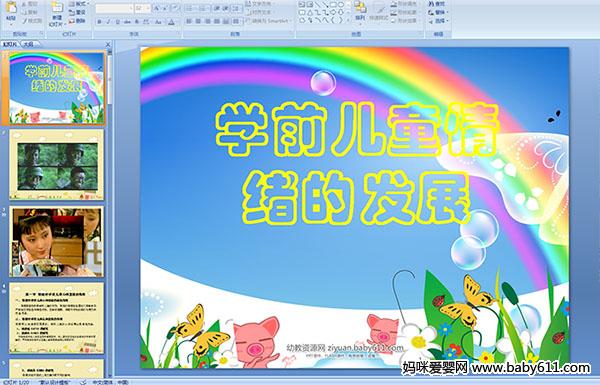Click the Cut scissors icon
Screen dimensions: 600x385
point(24,4)
